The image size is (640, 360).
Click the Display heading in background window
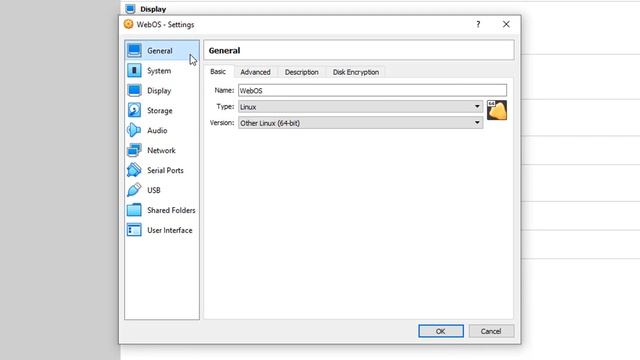153,9
